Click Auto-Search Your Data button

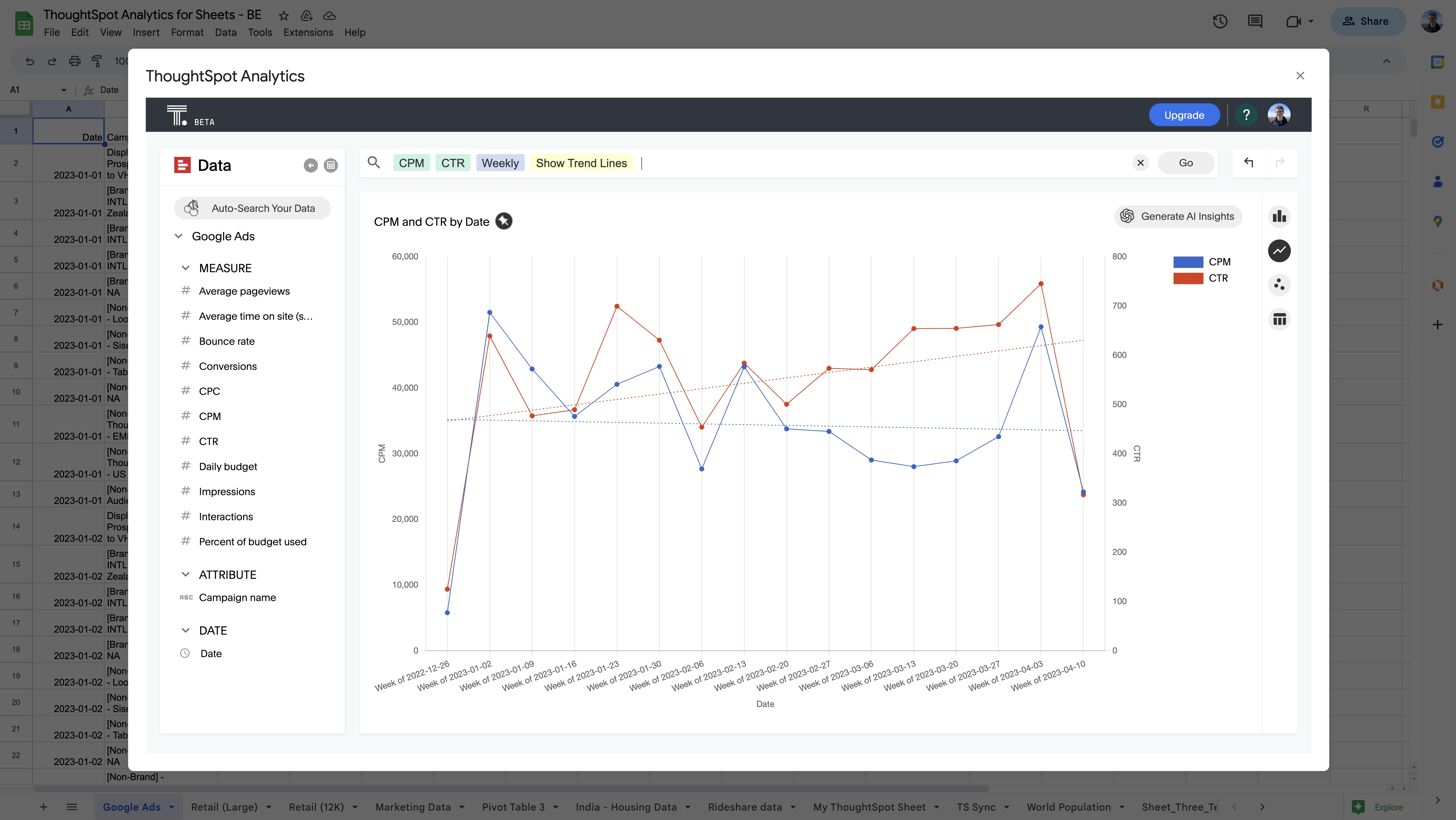point(252,208)
